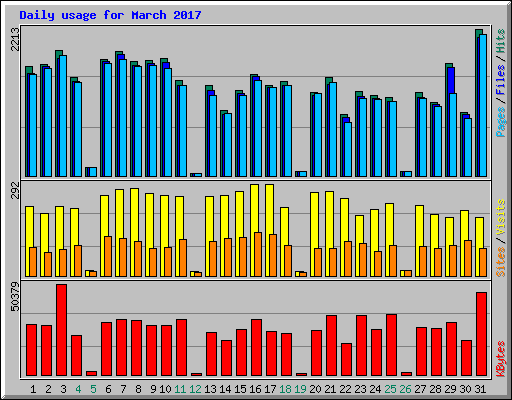This screenshot has height=400, width=512.
Task: Click the 292 y-axis maximum label
Action: [x=15, y=190]
